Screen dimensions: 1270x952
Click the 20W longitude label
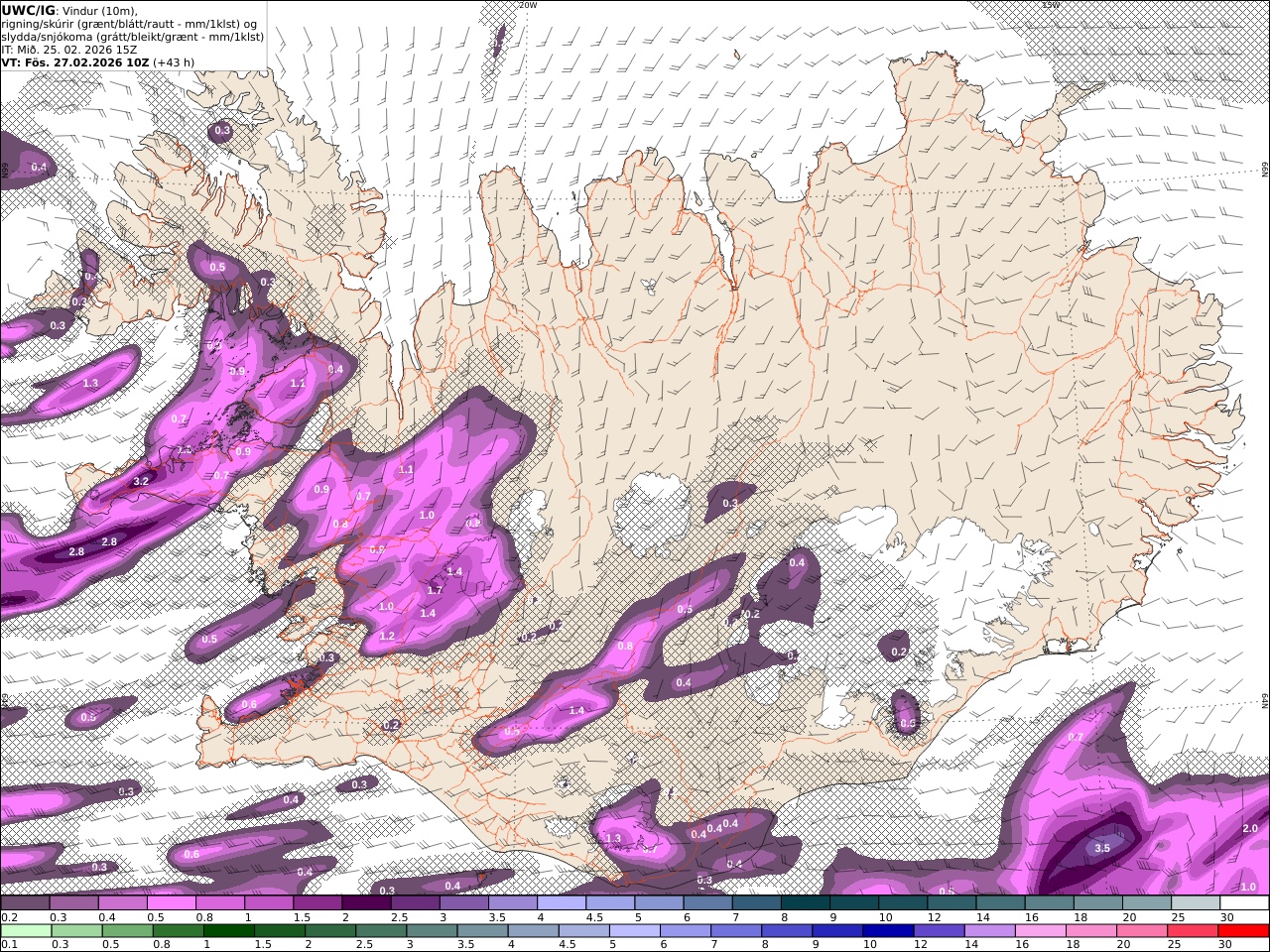tap(528, 5)
